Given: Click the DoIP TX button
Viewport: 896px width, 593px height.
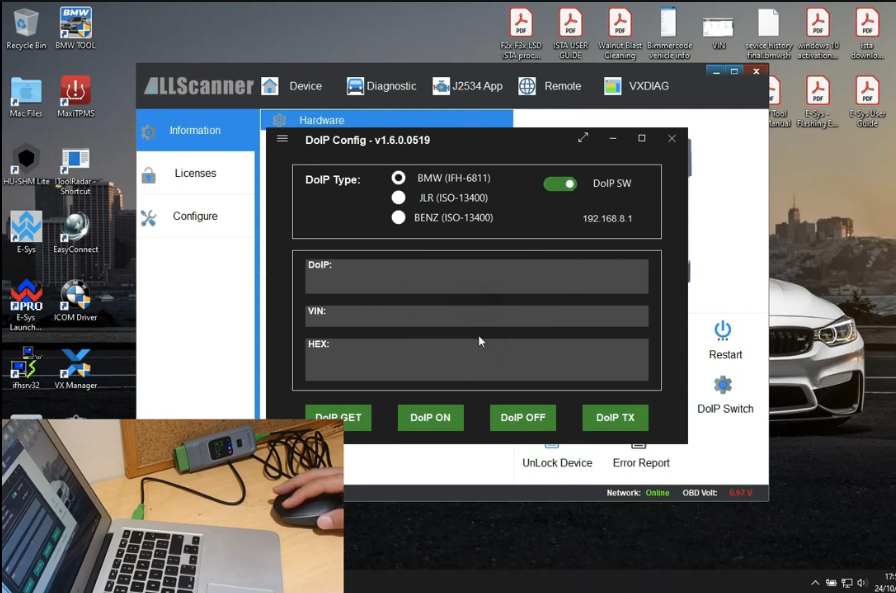Looking at the screenshot, I should [x=615, y=418].
